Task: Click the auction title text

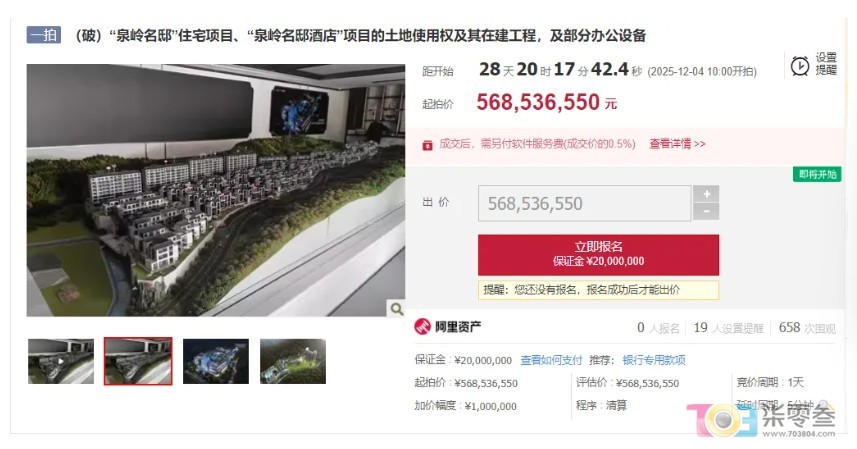Action: point(360,36)
